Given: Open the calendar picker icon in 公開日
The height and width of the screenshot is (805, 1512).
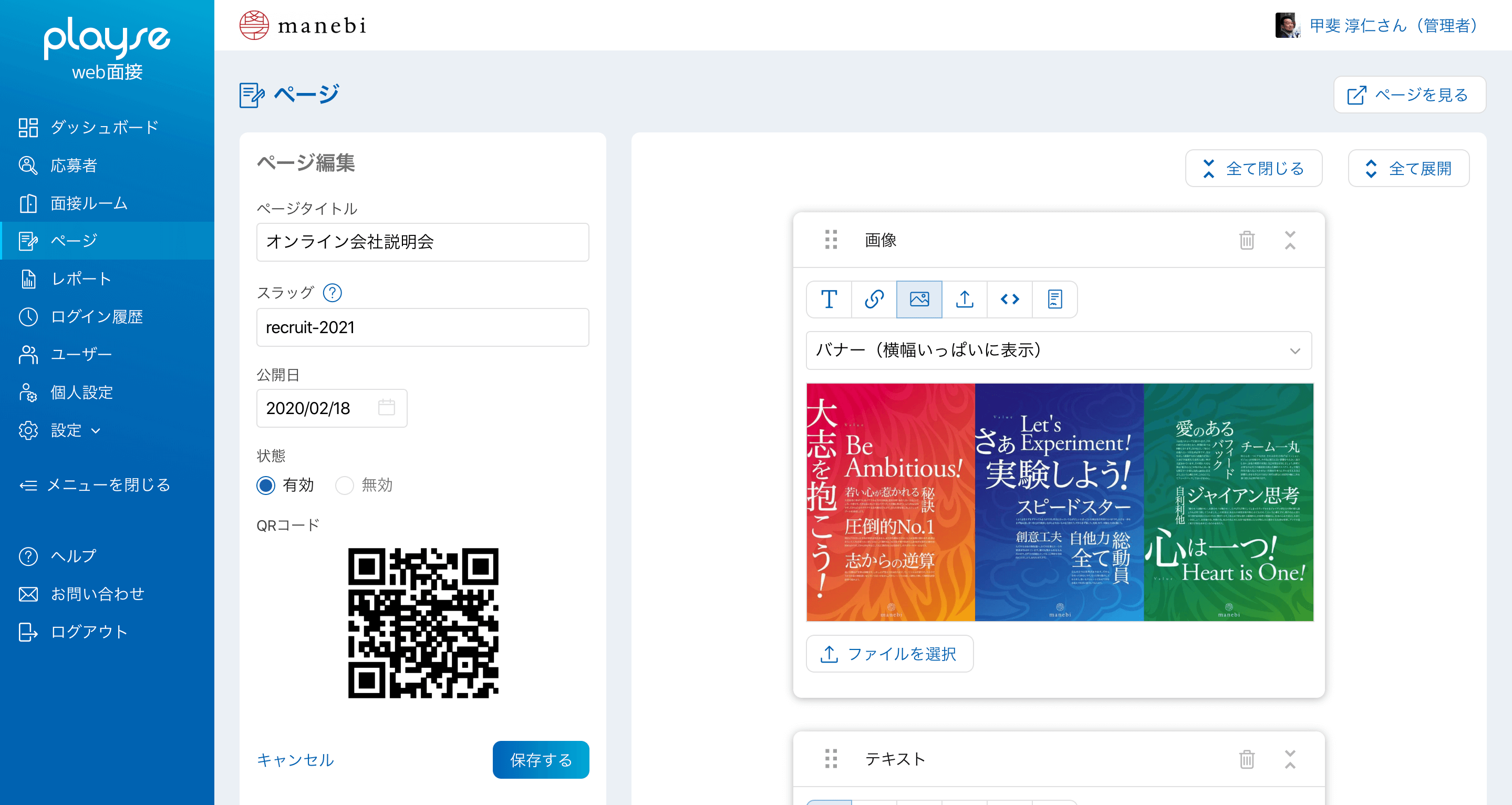Looking at the screenshot, I should pos(386,407).
